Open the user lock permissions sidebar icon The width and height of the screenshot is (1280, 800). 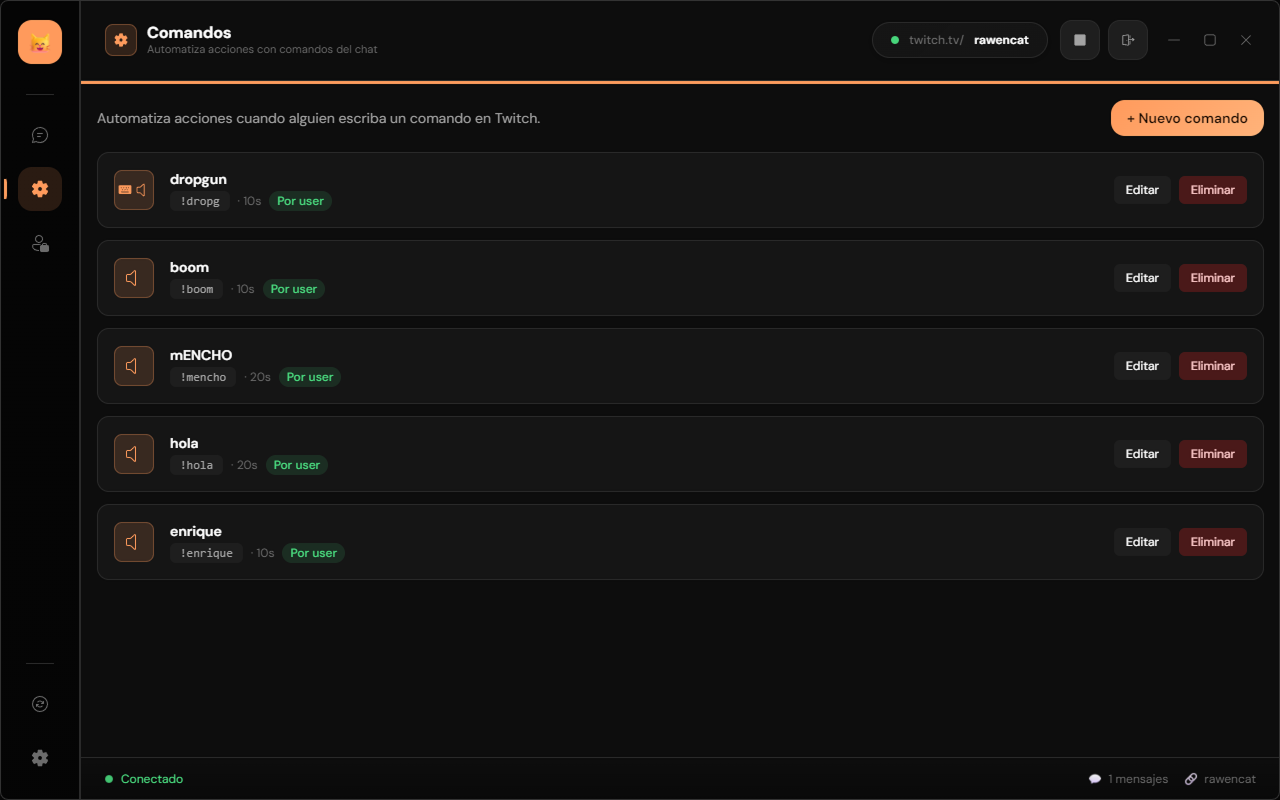[x=40, y=243]
